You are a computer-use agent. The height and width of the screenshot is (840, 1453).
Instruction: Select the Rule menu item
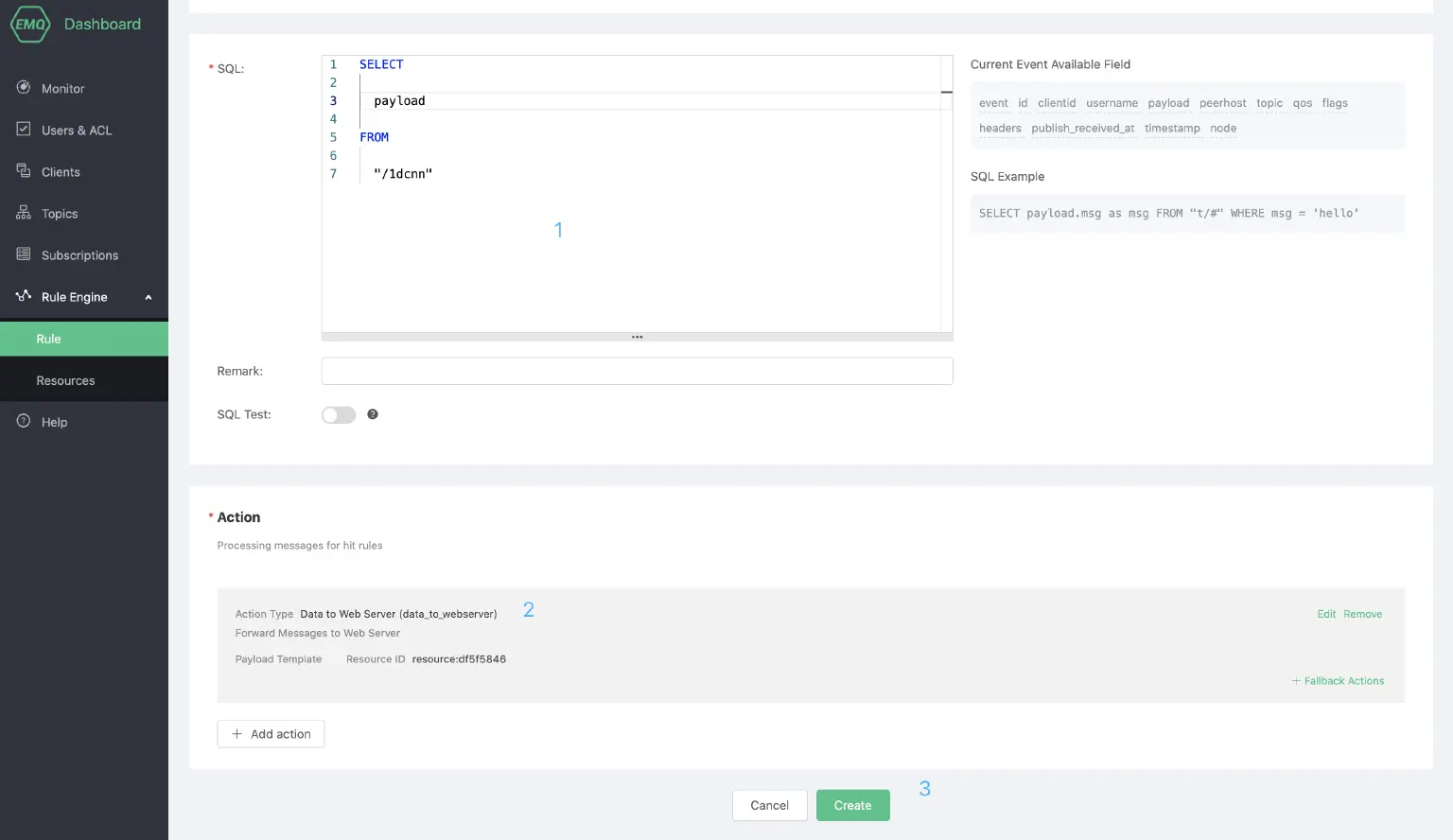tap(48, 339)
